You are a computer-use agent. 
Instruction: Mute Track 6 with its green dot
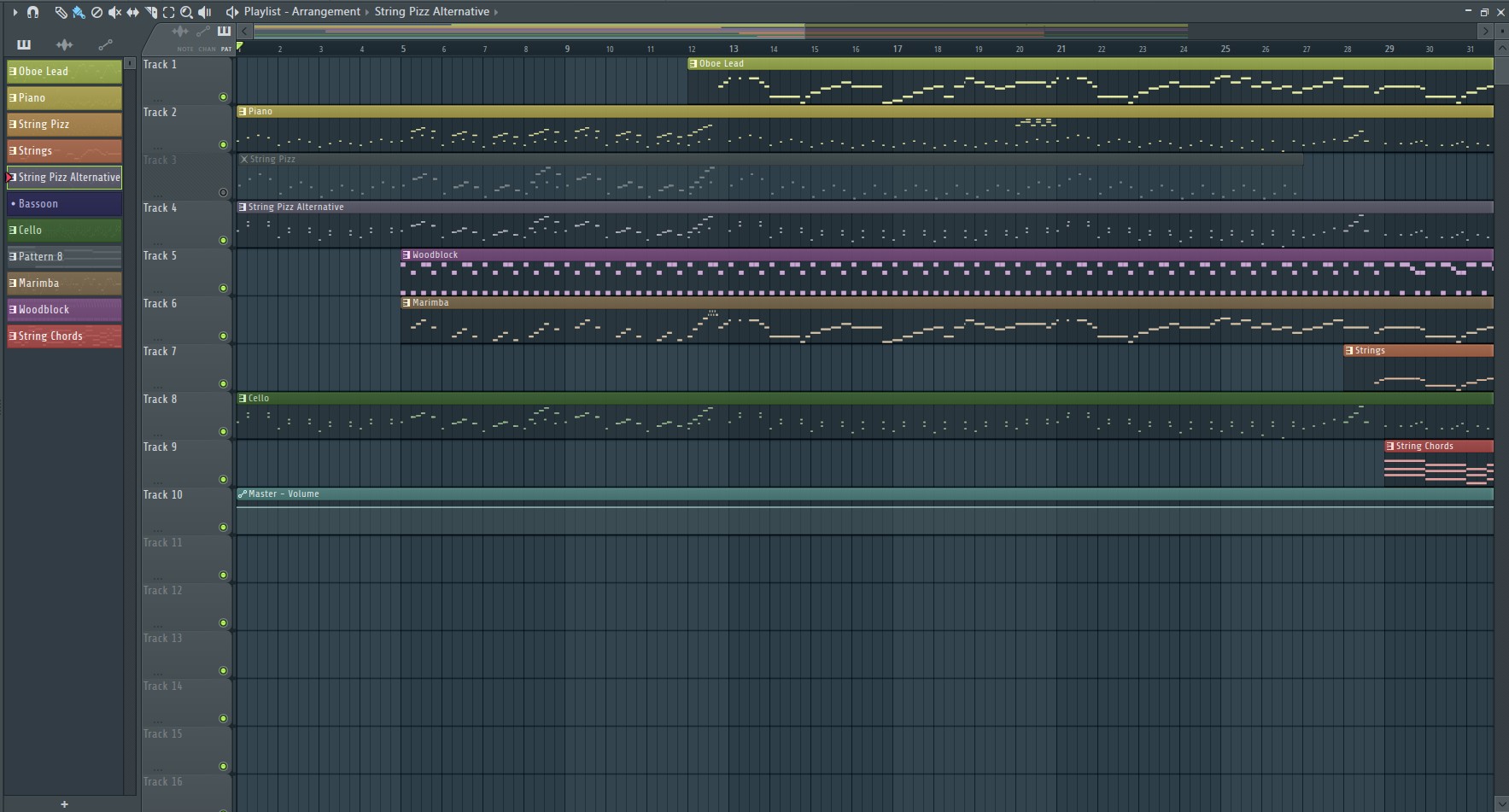(224, 336)
